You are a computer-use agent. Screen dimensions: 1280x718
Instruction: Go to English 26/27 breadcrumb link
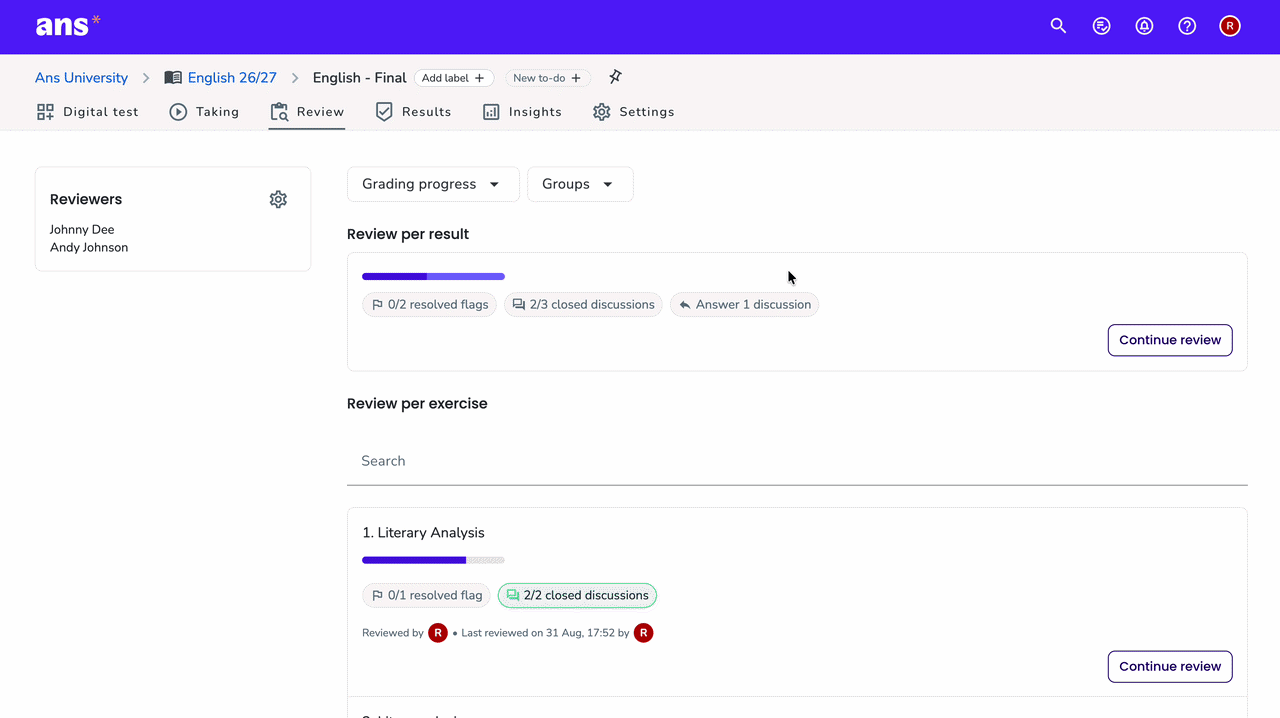point(232,78)
